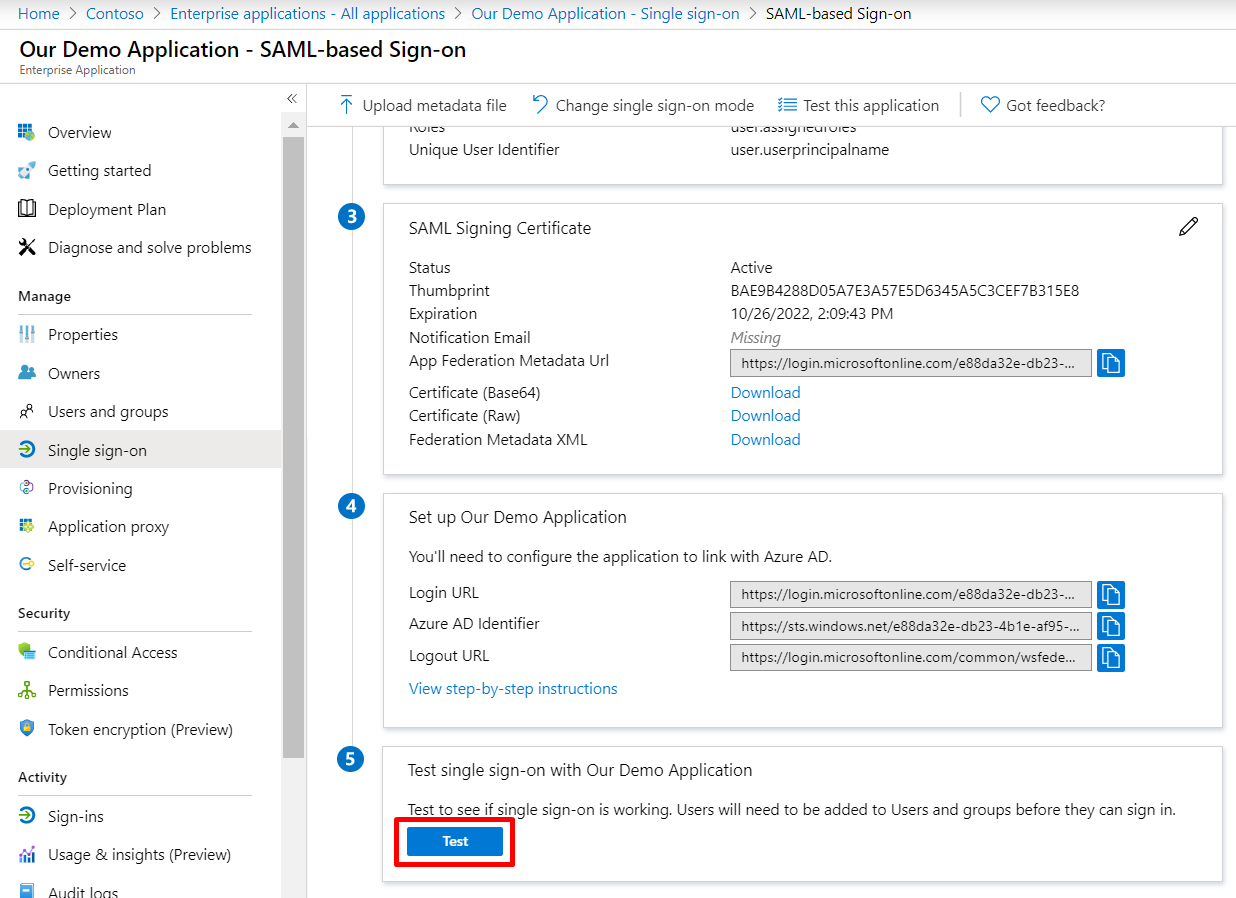Click the Diagnose and solve problems icon

[x=28, y=248]
